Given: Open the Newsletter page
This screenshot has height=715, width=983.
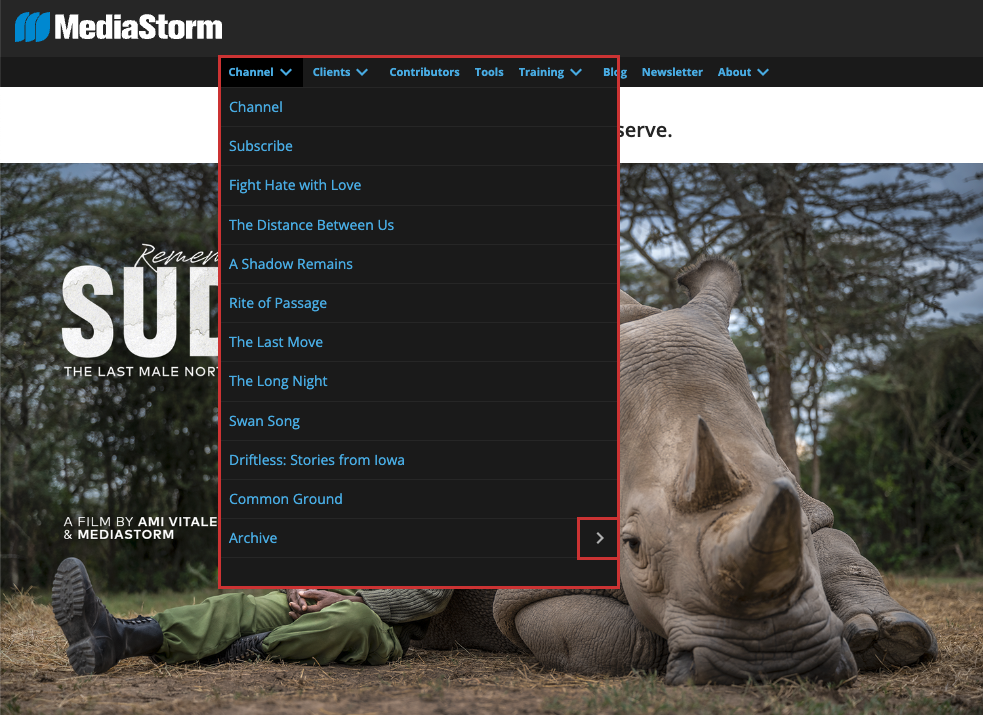Looking at the screenshot, I should pyautogui.click(x=672, y=72).
